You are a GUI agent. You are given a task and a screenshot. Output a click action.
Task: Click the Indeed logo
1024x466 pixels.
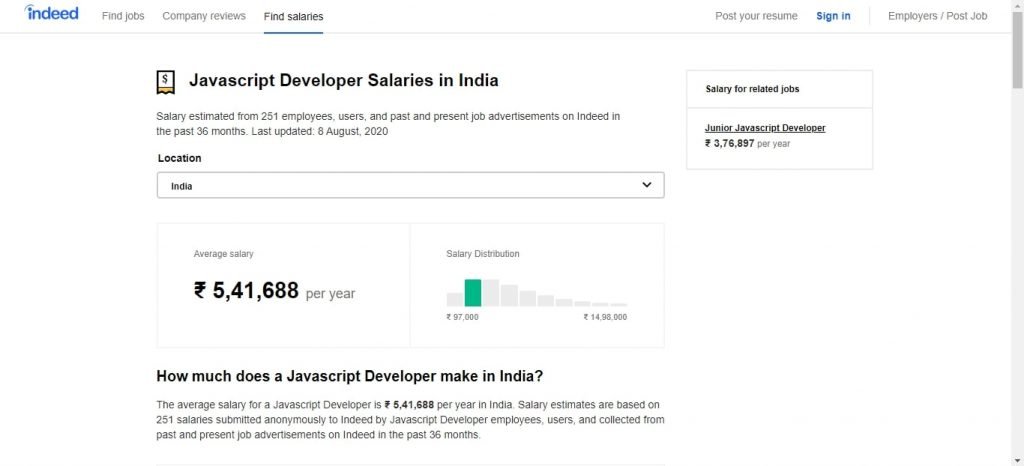coord(52,14)
